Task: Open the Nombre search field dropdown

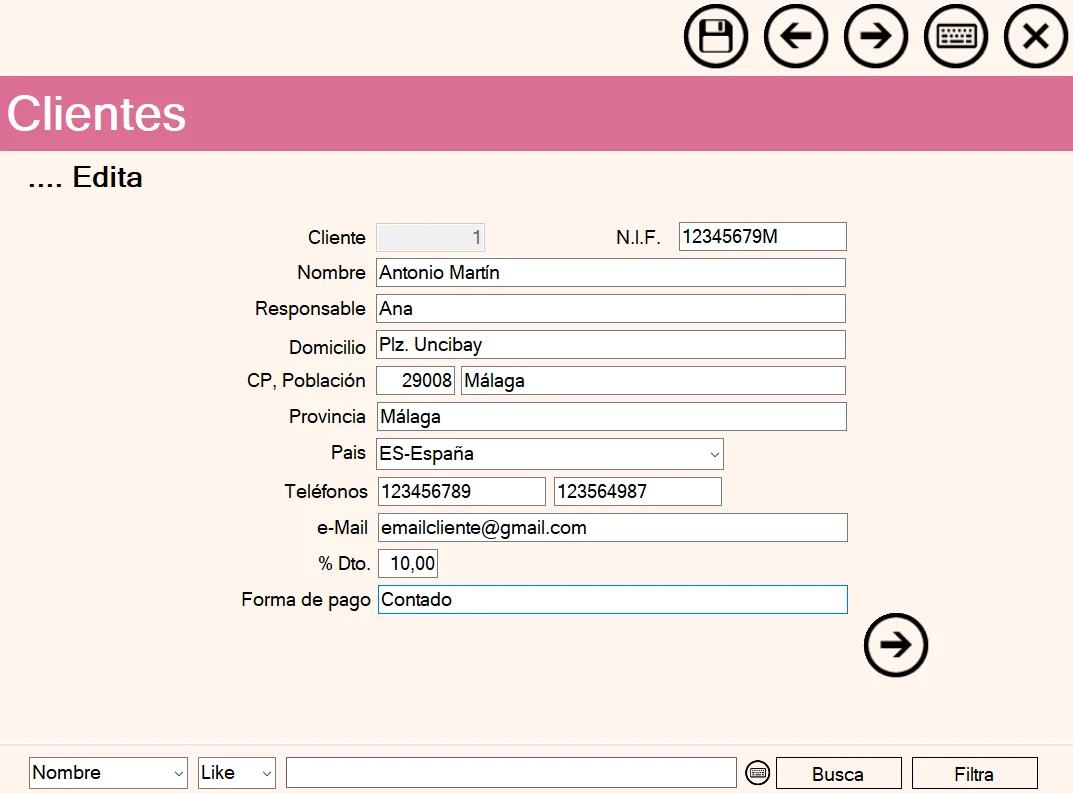Action: (179, 773)
